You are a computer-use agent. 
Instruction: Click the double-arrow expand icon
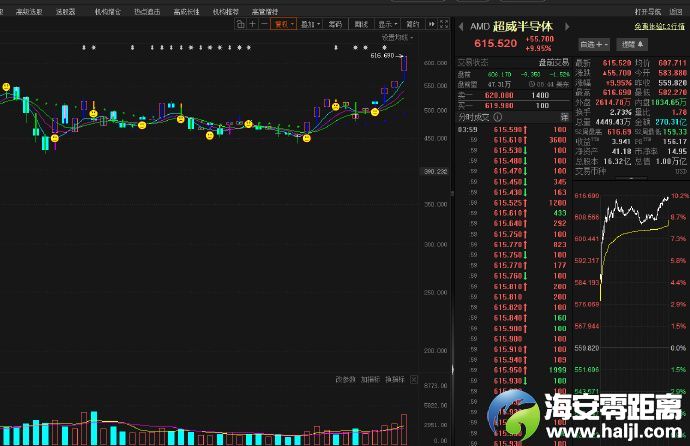pos(432,24)
